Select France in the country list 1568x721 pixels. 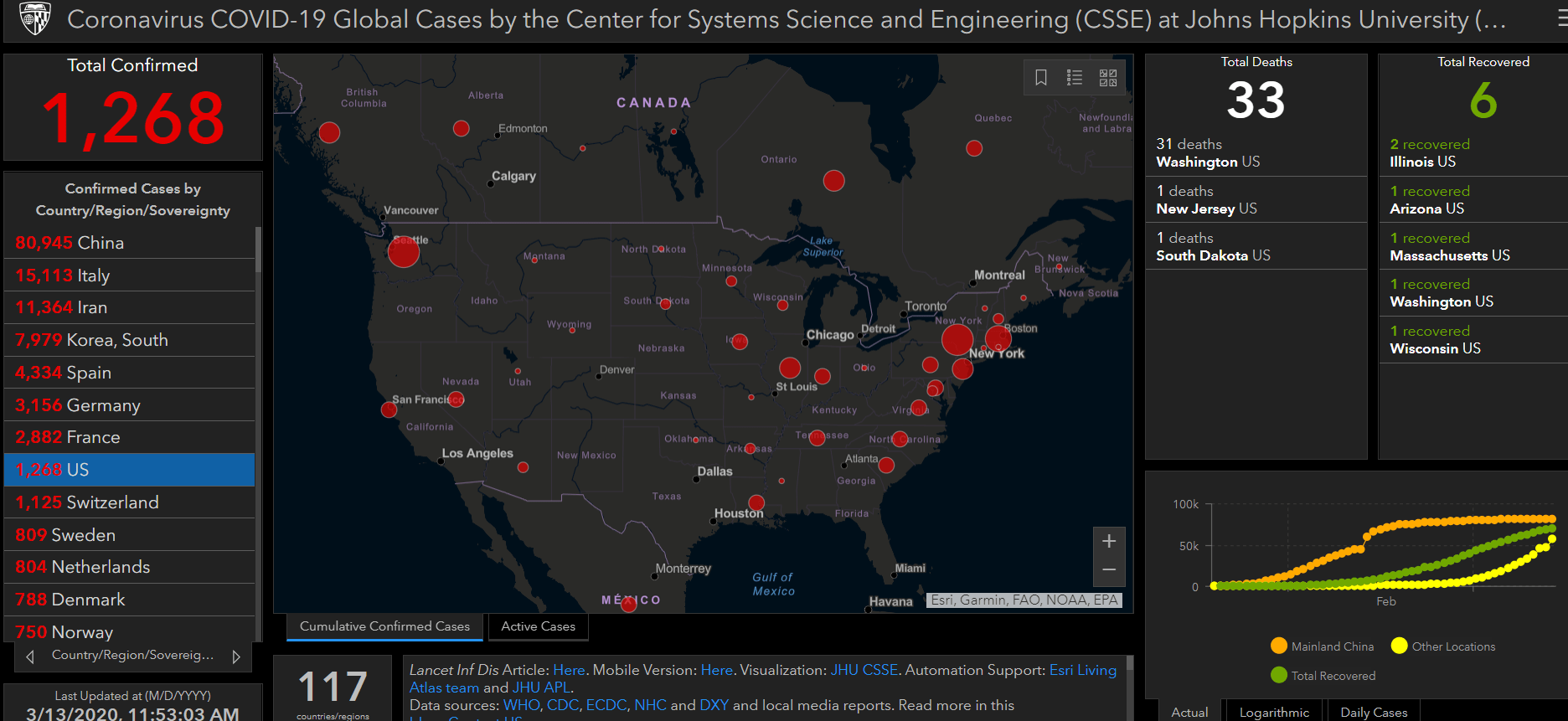click(x=130, y=437)
